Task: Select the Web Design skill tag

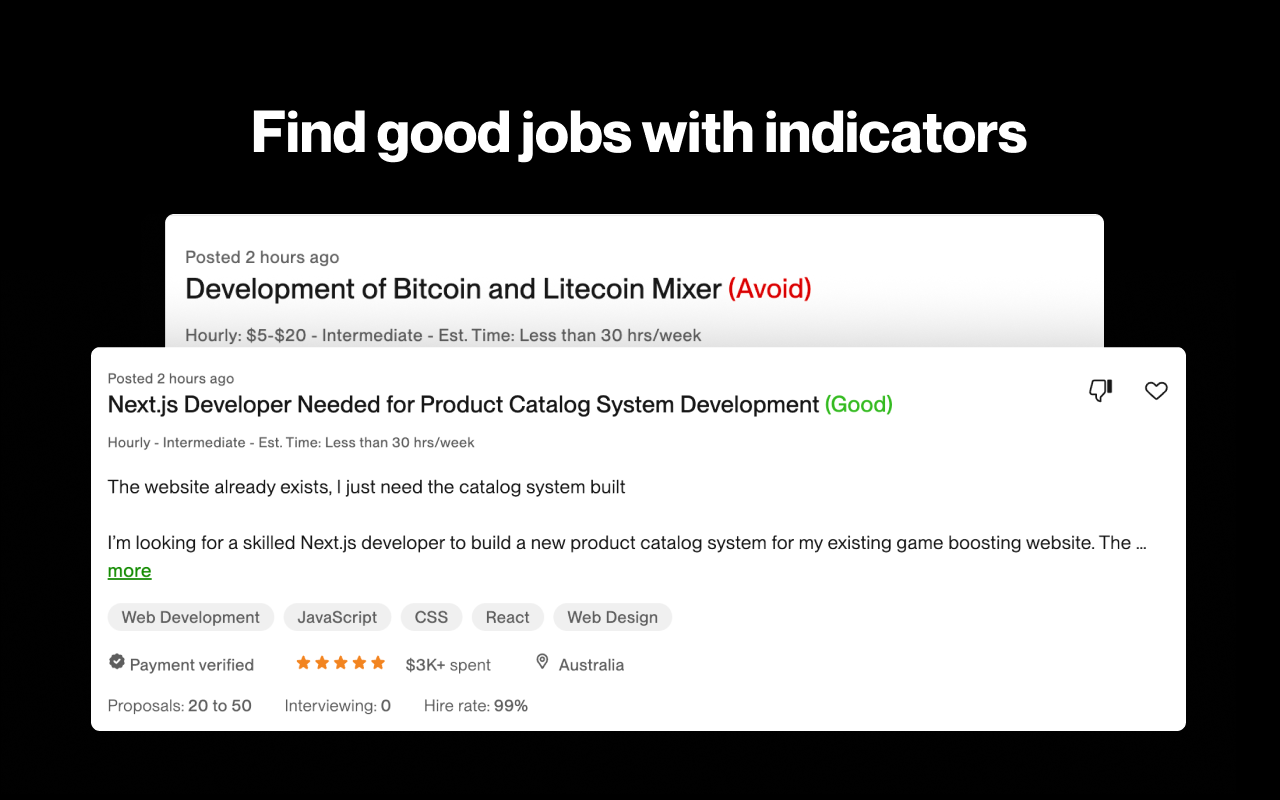Action: point(612,617)
